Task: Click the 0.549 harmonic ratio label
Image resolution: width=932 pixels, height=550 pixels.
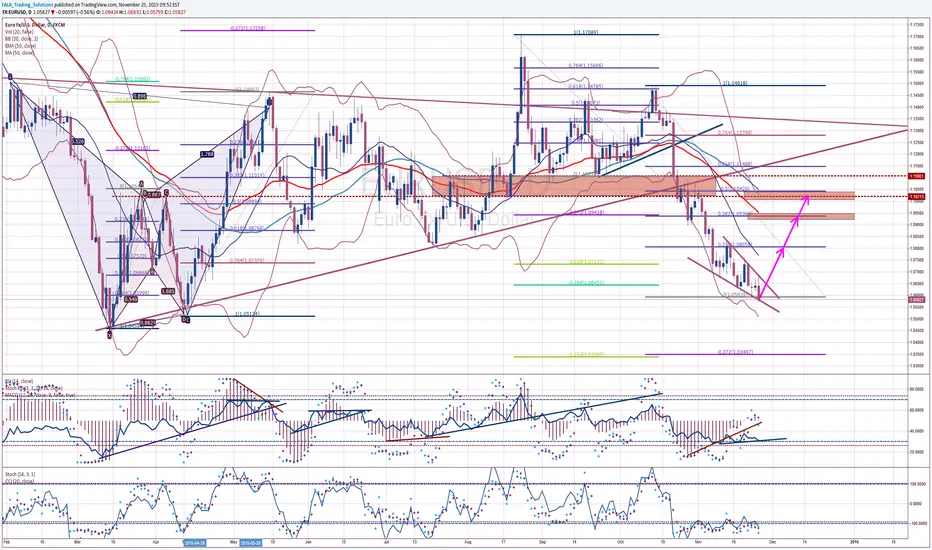Action: tap(131, 300)
